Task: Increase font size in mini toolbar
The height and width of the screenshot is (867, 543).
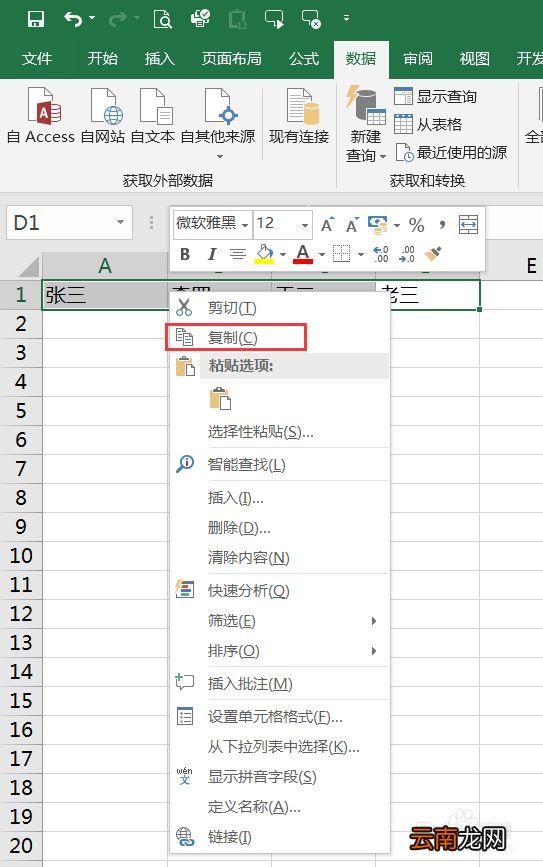Action: click(327, 224)
